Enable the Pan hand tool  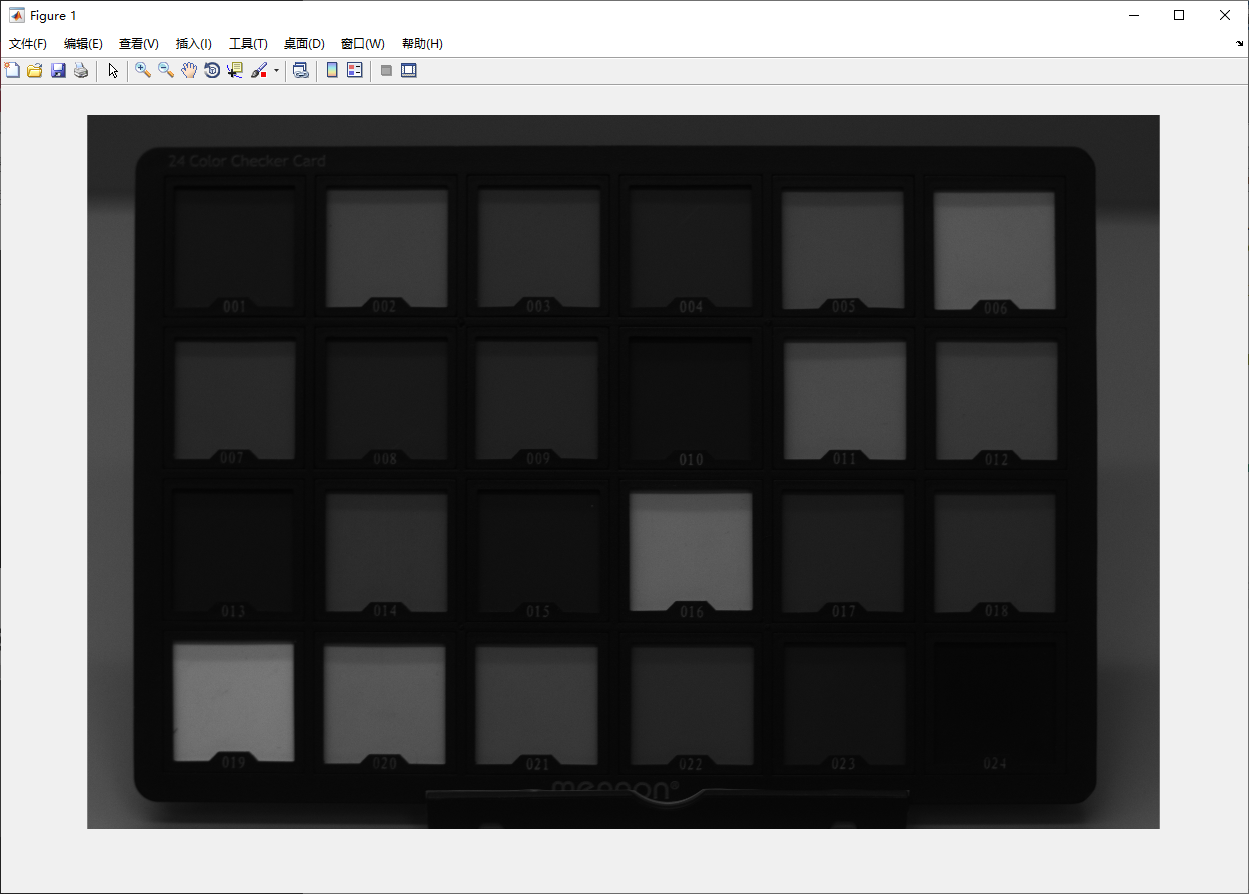(189, 70)
